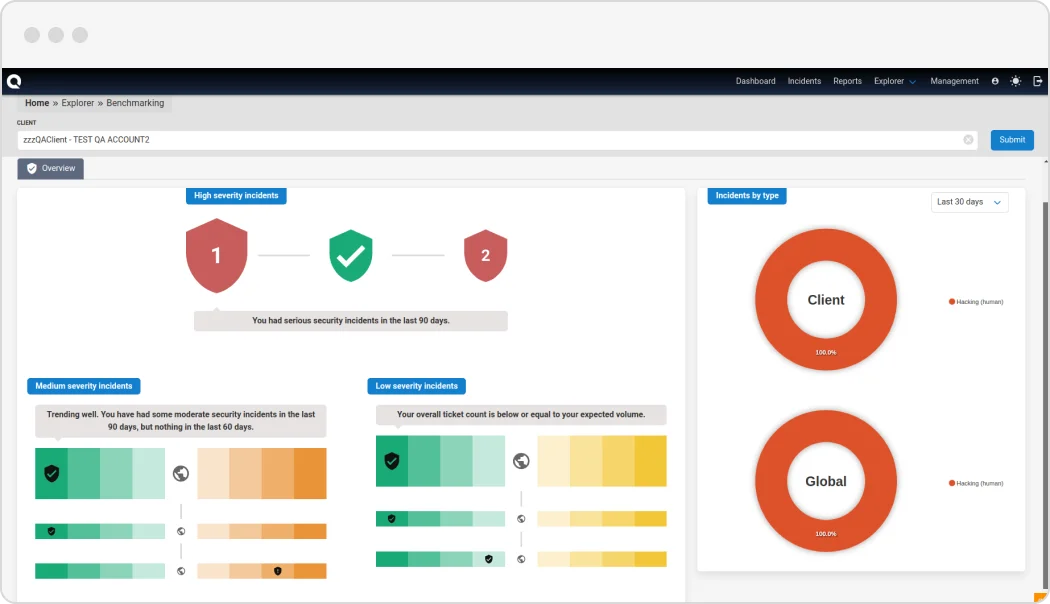Viewport: 1050px width, 604px height.
Task: Click the green checkmark shield
Action: pyautogui.click(x=351, y=256)
